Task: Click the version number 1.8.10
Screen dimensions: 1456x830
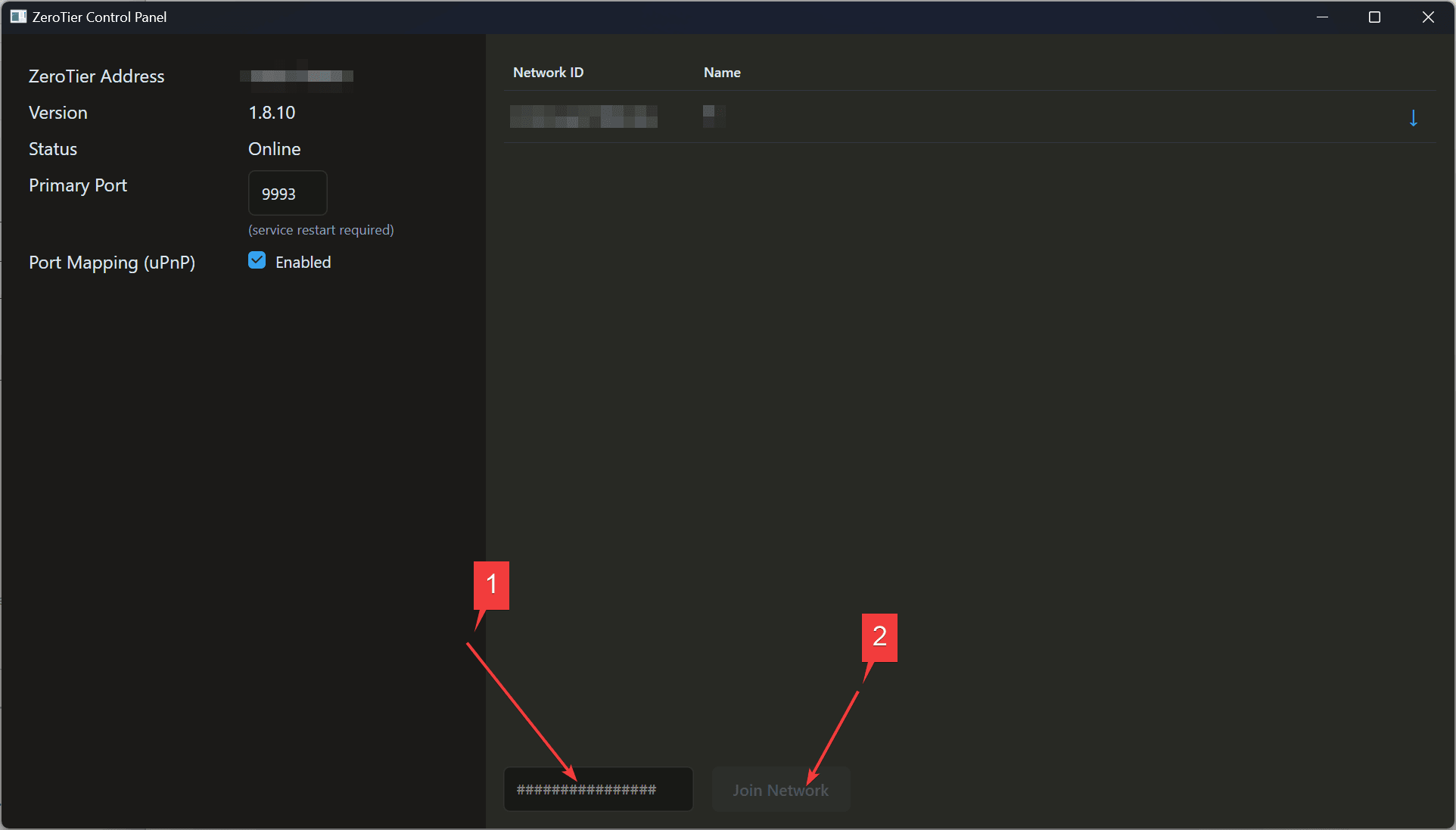Action: 272,113
